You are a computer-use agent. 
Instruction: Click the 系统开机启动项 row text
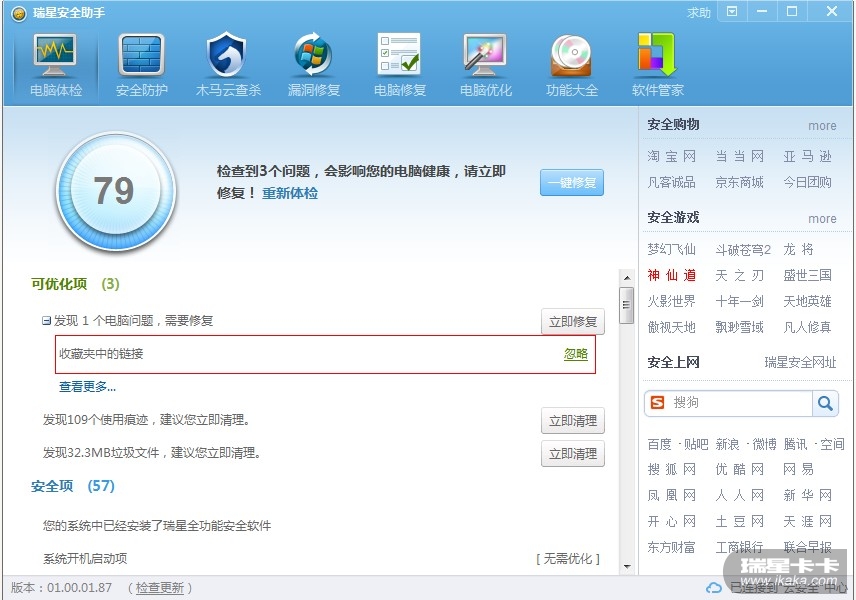pyautogui.click(x=85, y=559)
